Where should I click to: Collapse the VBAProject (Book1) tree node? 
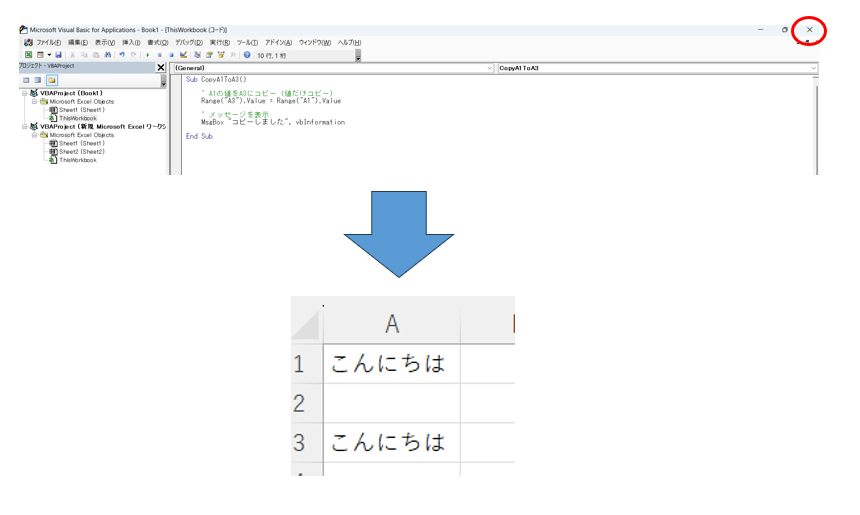coord(25,93)
